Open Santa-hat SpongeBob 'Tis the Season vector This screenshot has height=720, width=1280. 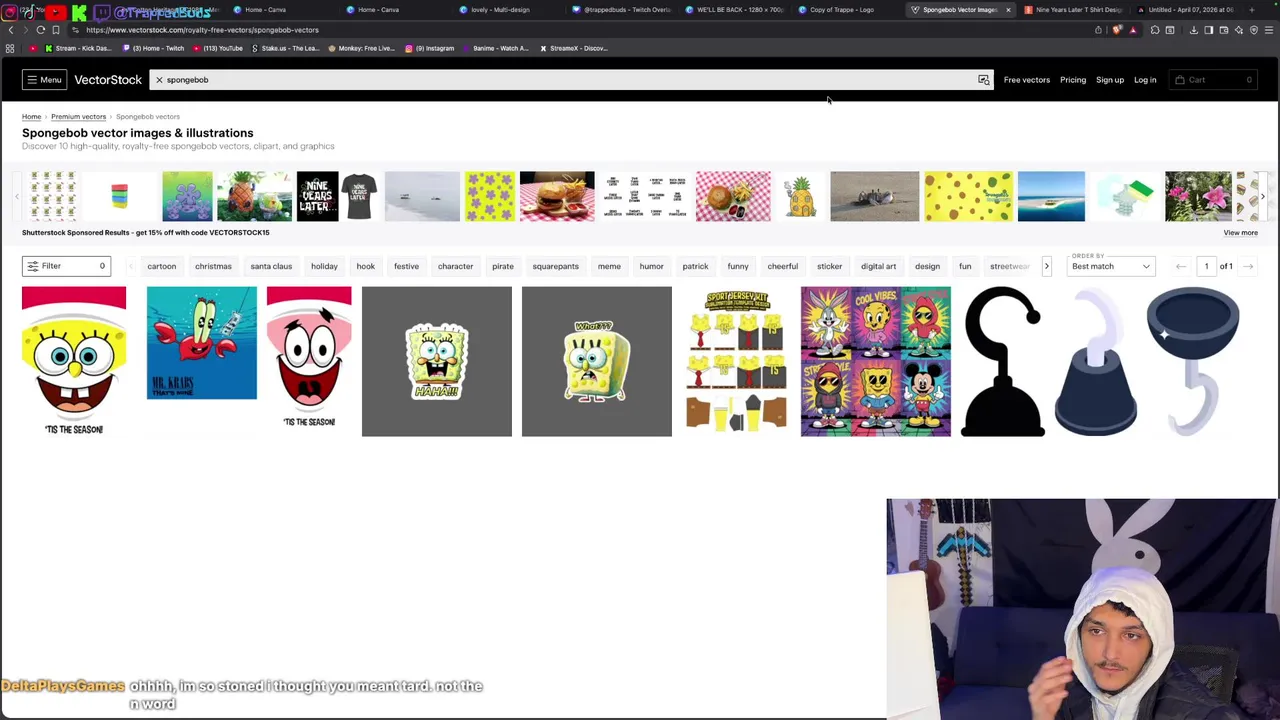pos(74,360)
